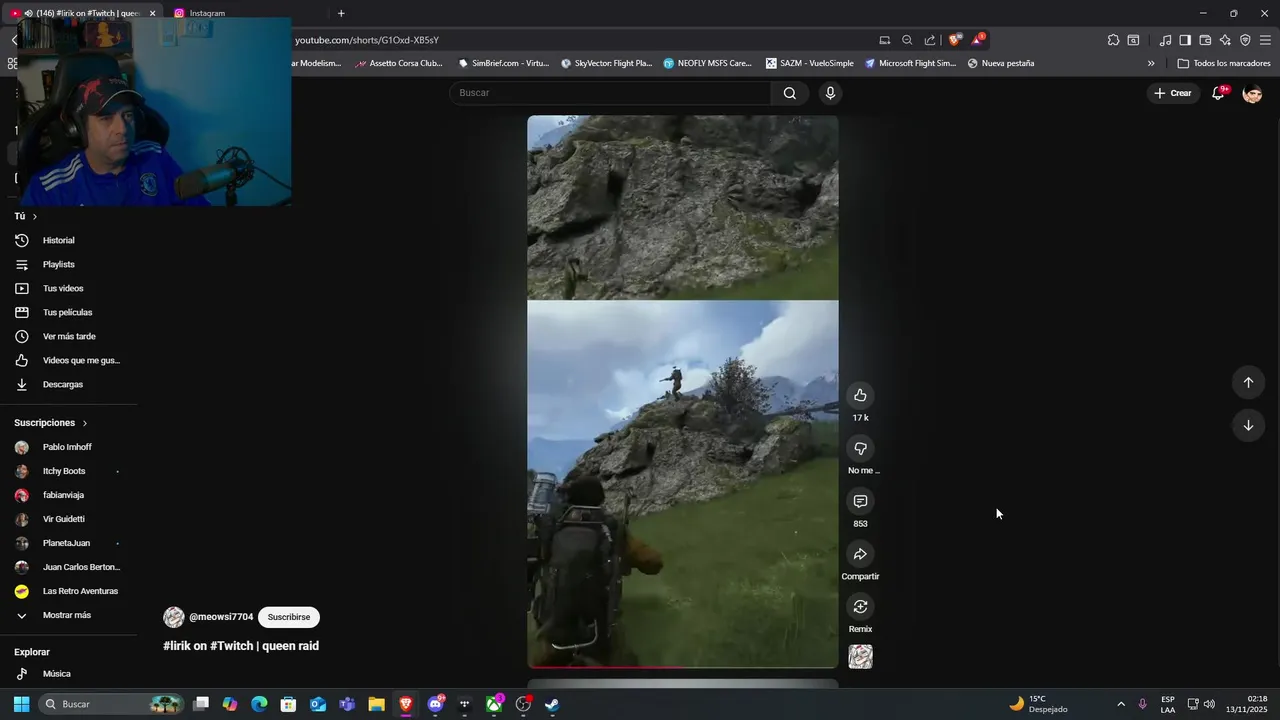Like the short using thumbs up icon
This screenshot has width=1280, height=720.
pyautogui.click(x=860, y=395)
